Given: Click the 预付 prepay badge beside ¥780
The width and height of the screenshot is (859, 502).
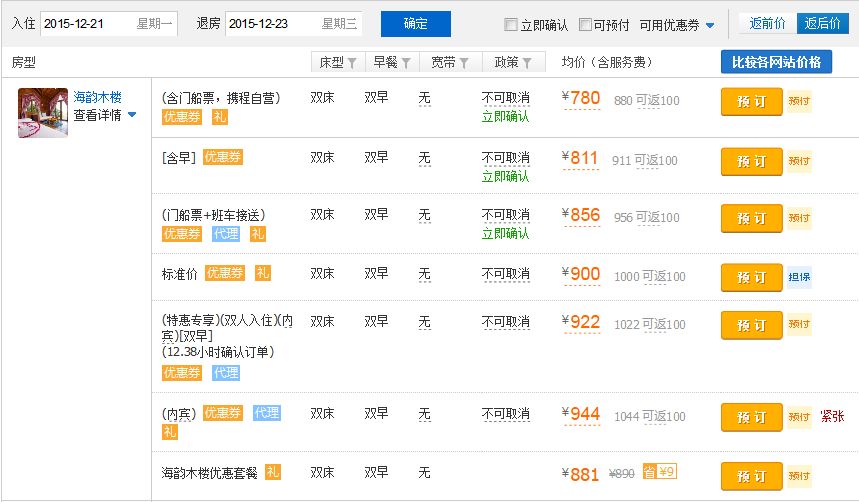Looking at the screenshot, I should click(799, 101).
